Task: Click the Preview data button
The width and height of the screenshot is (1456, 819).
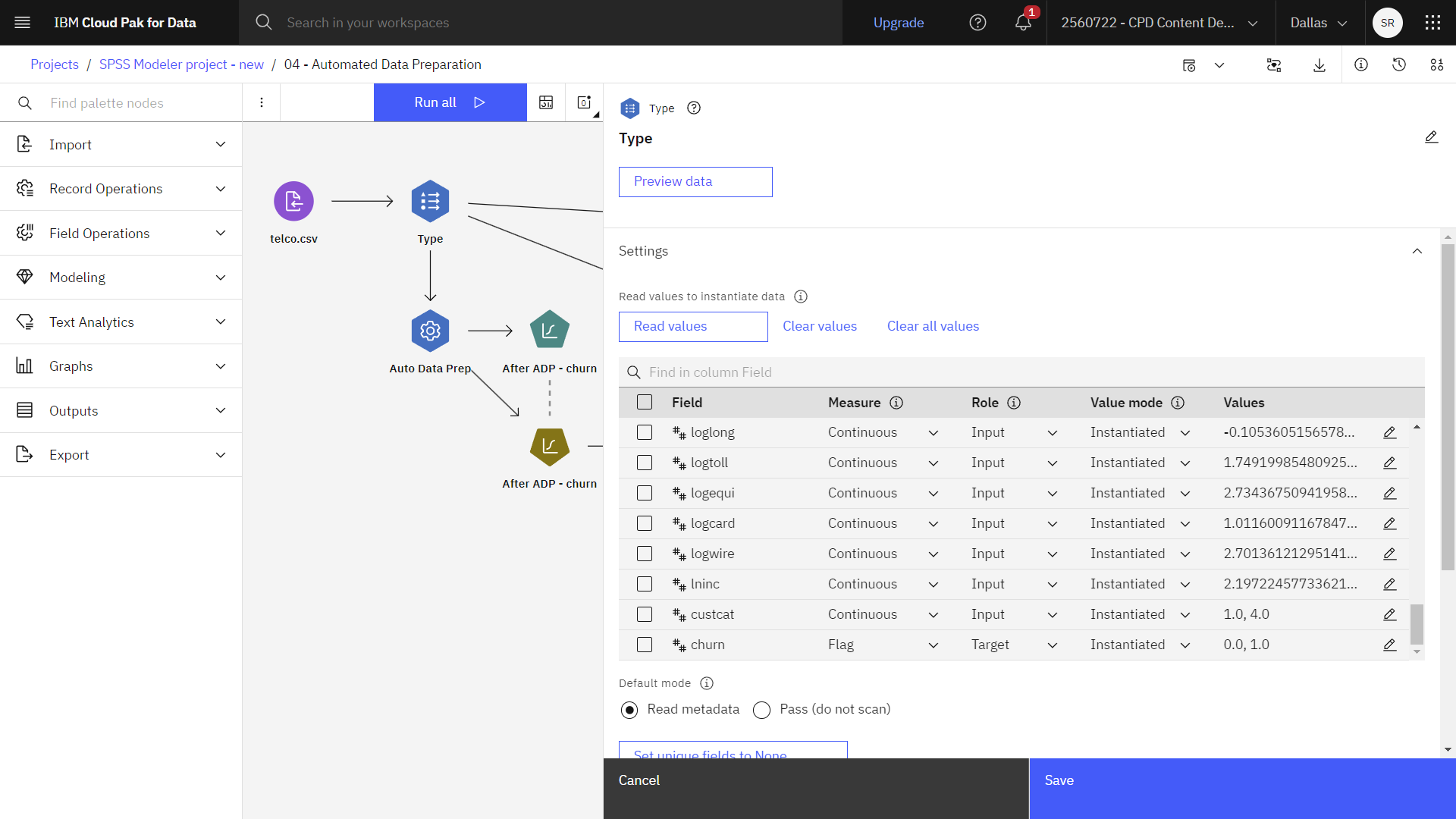Action: click(x=695, y=182)
